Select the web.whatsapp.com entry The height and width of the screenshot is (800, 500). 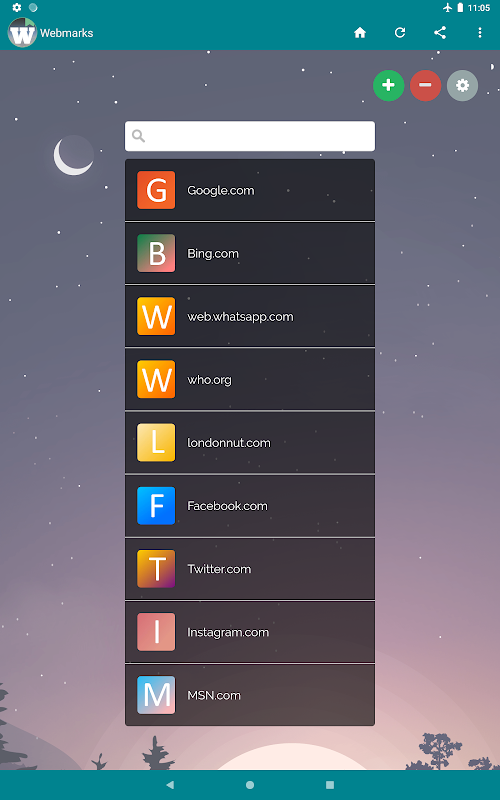click(250, 316)
